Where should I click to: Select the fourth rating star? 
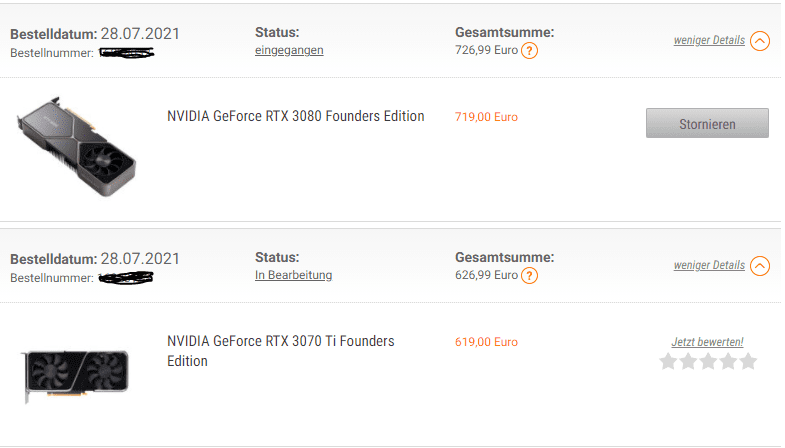pos(728,361)
